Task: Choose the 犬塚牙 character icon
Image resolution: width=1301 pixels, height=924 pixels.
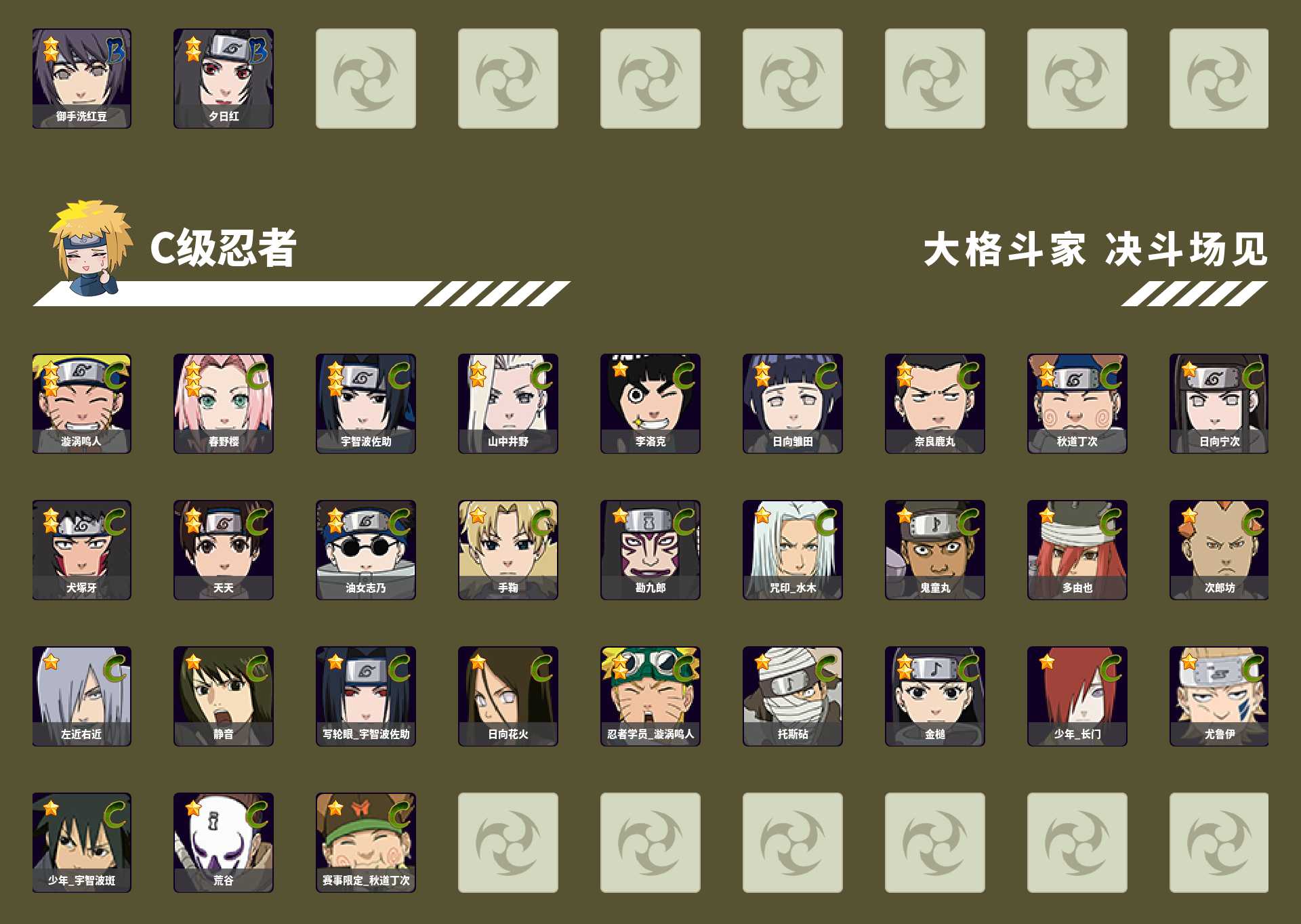Action: pyautogui.click(x=81, y=549)
